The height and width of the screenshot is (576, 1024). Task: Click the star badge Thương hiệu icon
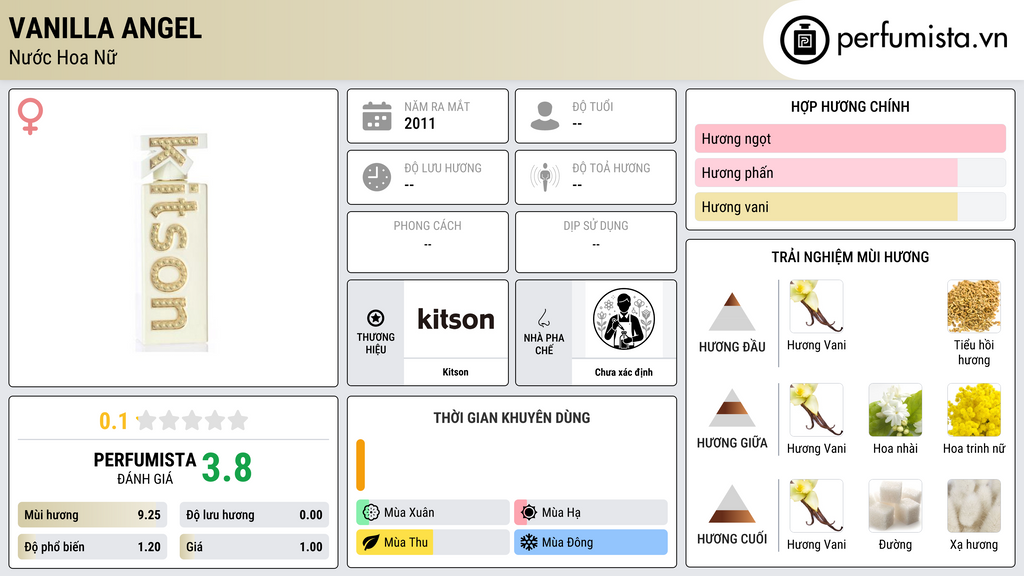[x=376, y=318]
